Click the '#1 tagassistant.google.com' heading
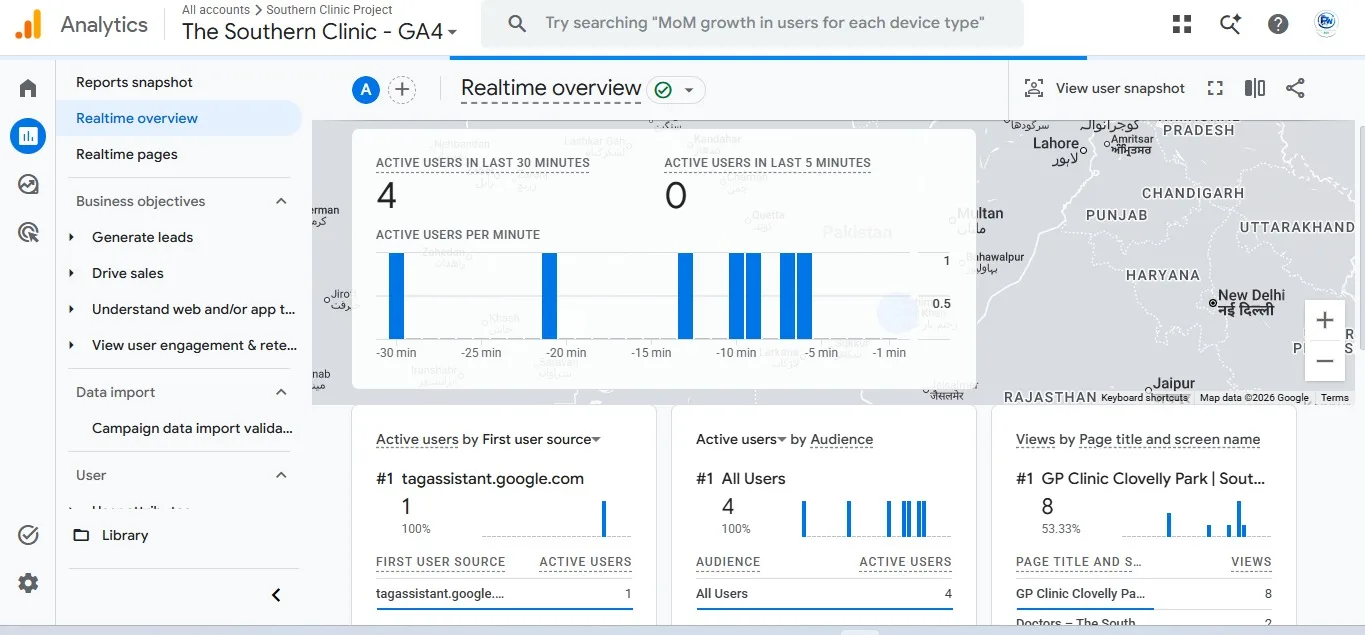Viewport: 1365px width, 635px height. 480,479
